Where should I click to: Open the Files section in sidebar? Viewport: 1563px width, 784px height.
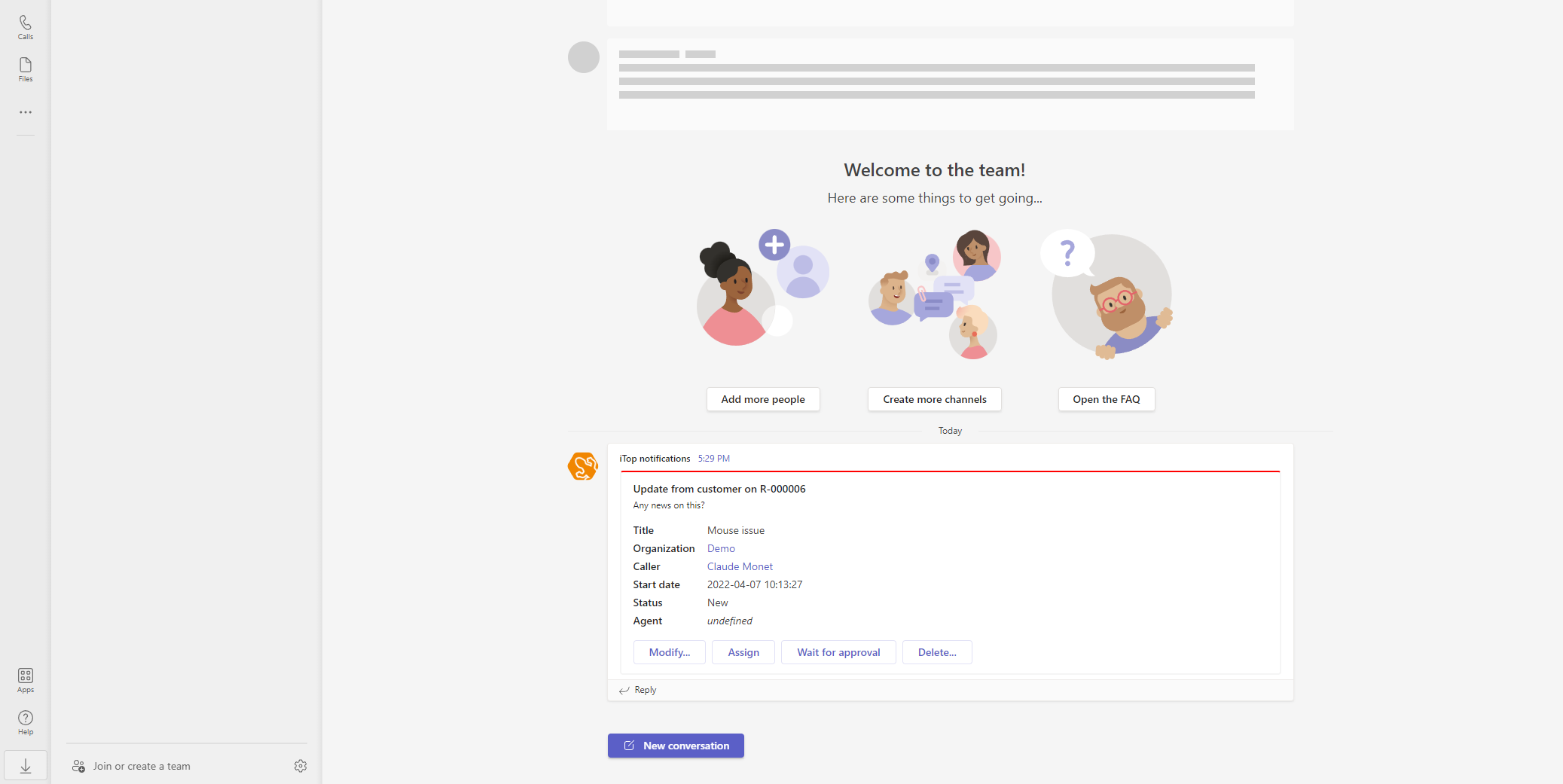pyautogui.click(x=26, y=69)
